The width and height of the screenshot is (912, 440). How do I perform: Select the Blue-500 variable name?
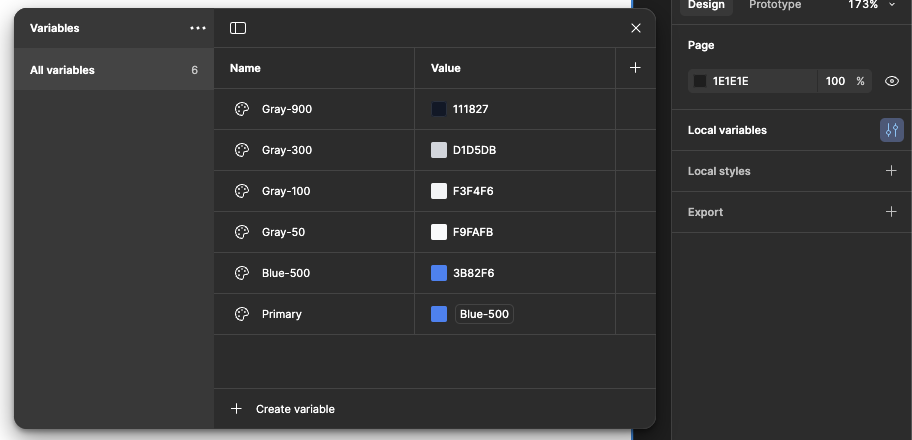[x=286, y=273]
